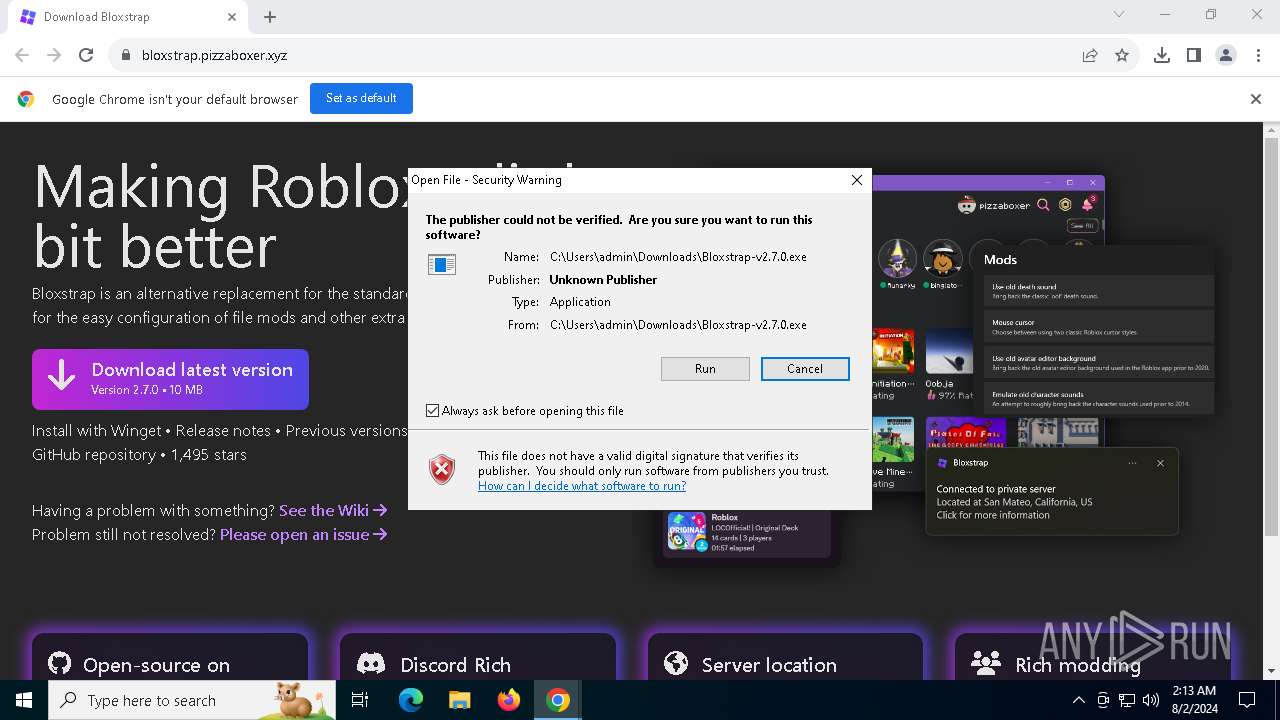Set Chrome as default browser
The height and width of the screenshot is (720, 1280).
(x=361, y=98)
